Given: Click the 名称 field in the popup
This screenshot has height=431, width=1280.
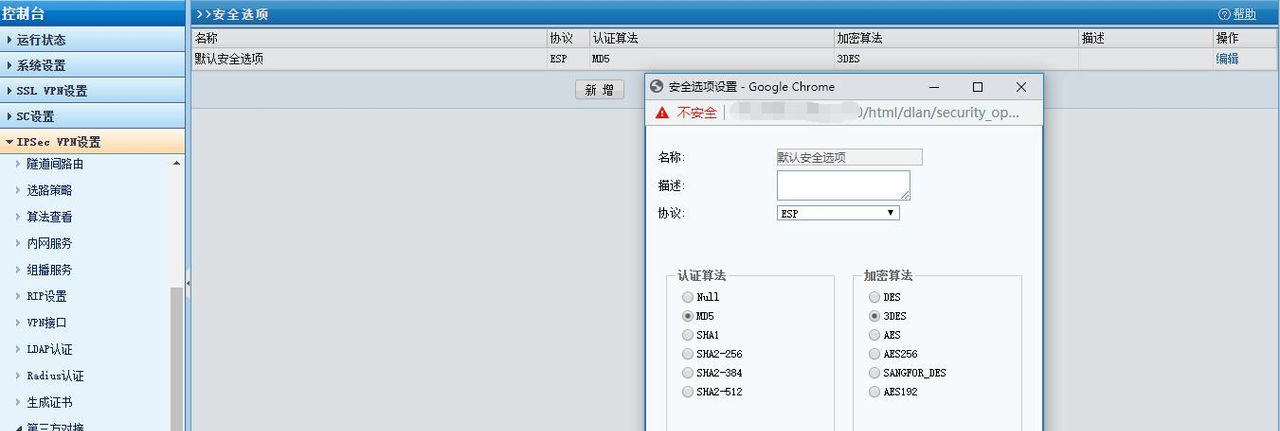Looking at the screenshot, I should click(849, 157).
